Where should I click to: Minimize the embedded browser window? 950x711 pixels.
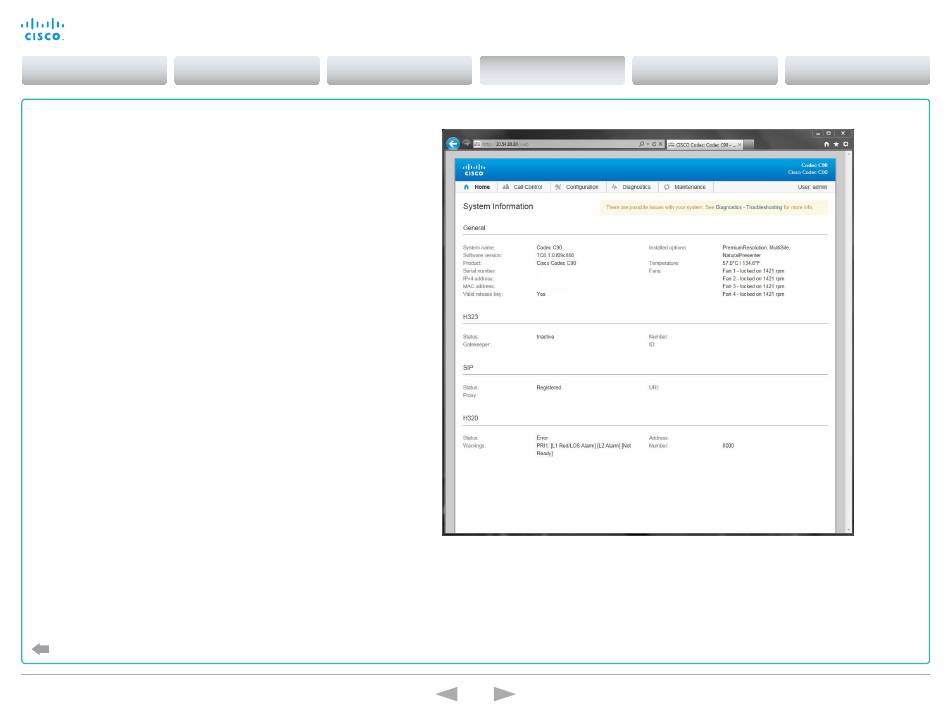click(817, 133)
